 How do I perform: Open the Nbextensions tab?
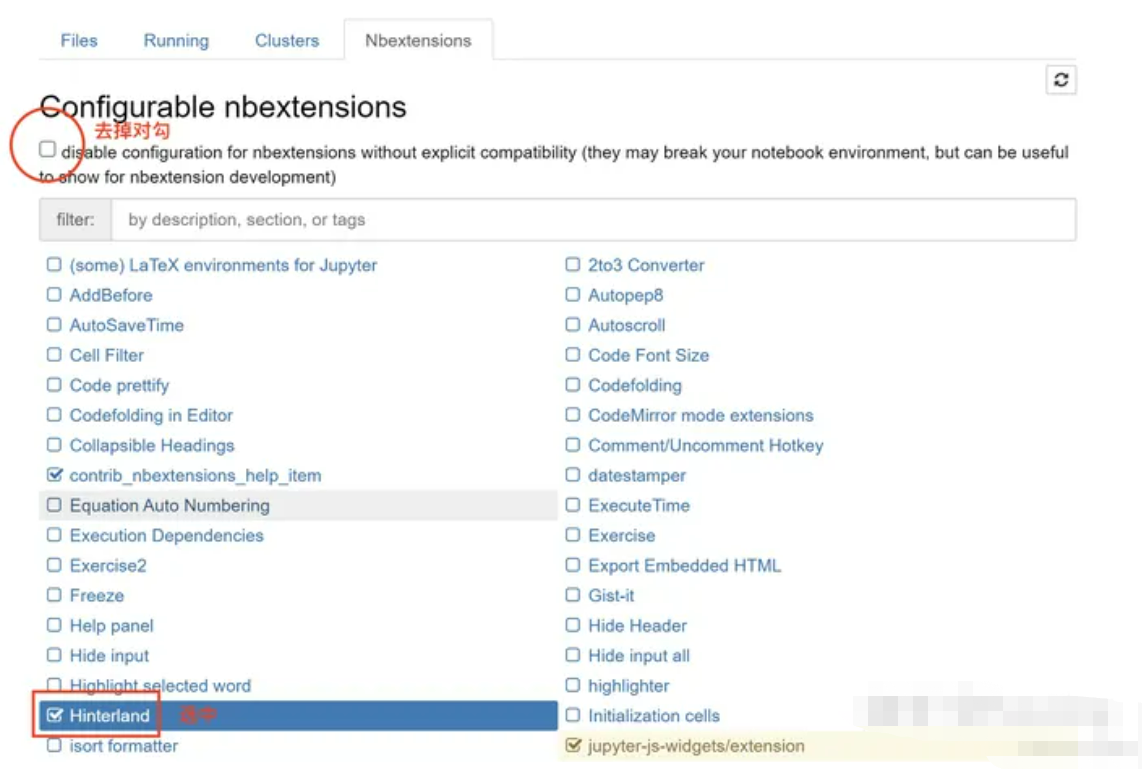[x=418, y=41]
